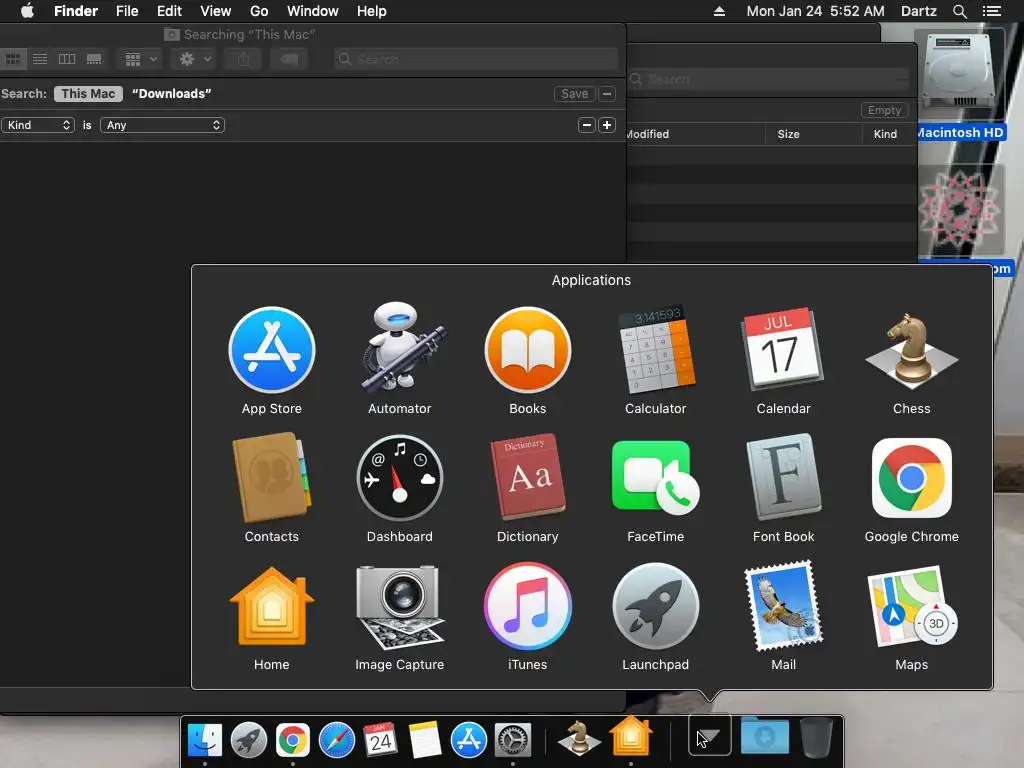Open App Store icon in the Dock

(x=468, y=740)
